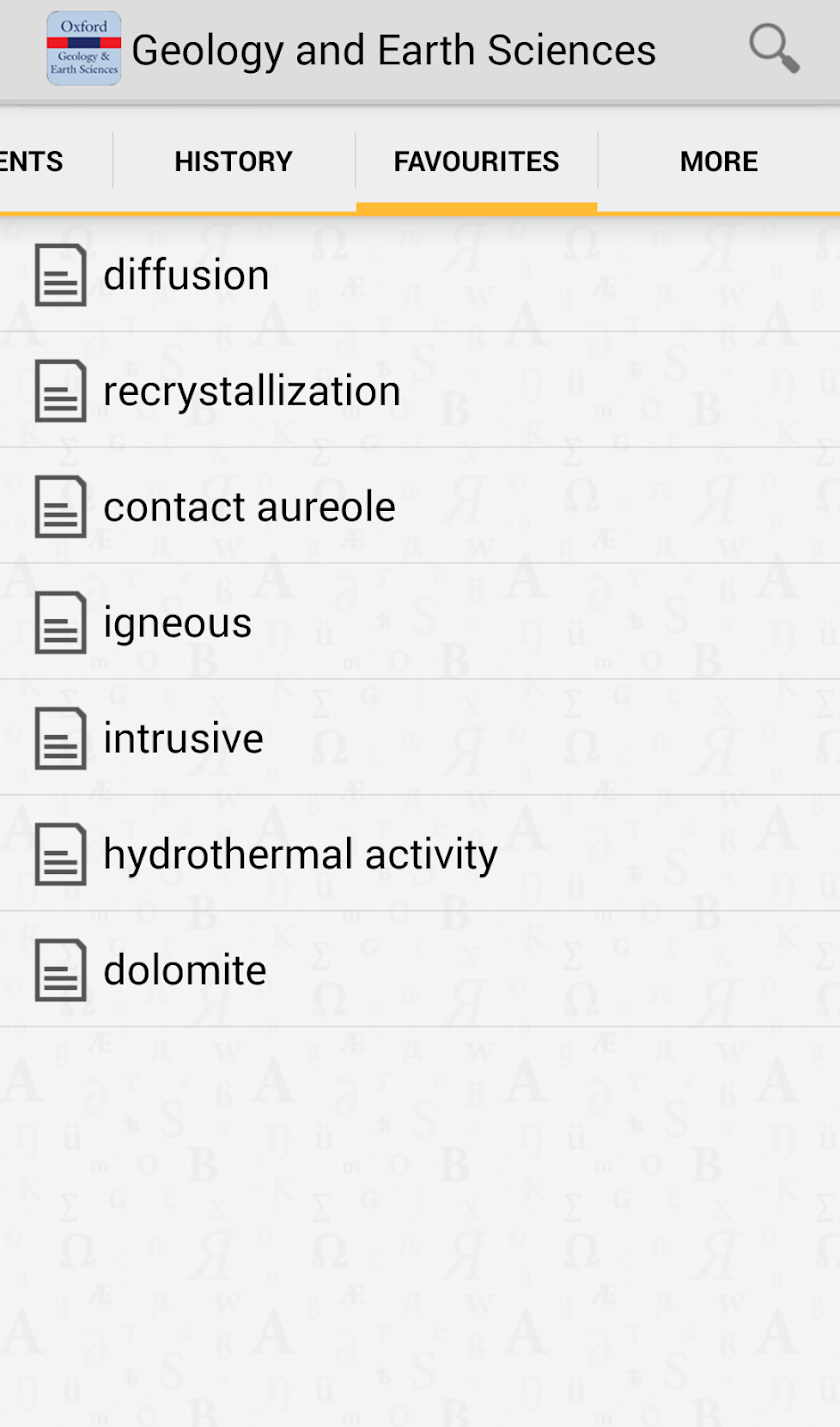Screen dimensions: 840x1427
Task: Open the recrystallization favourite
Action: [252, 391]
